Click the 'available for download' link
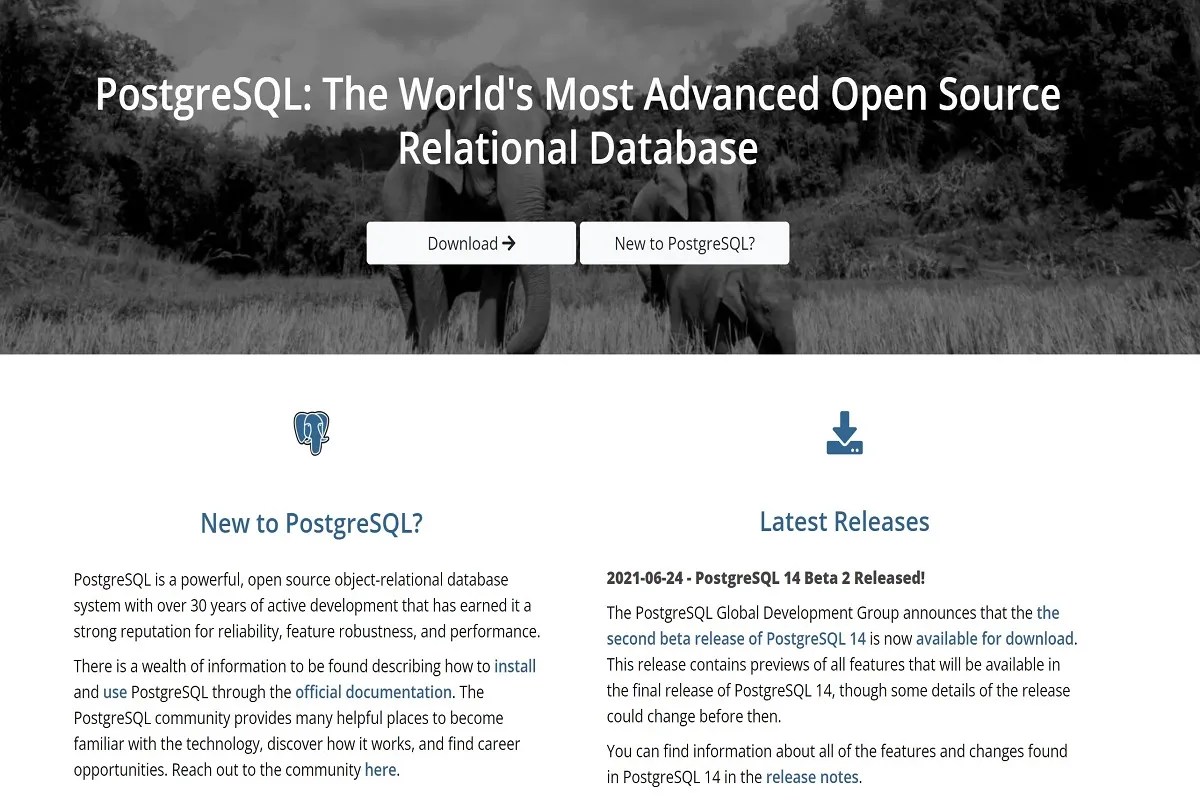The image size is (1200, 800). (x=995, y=638)
